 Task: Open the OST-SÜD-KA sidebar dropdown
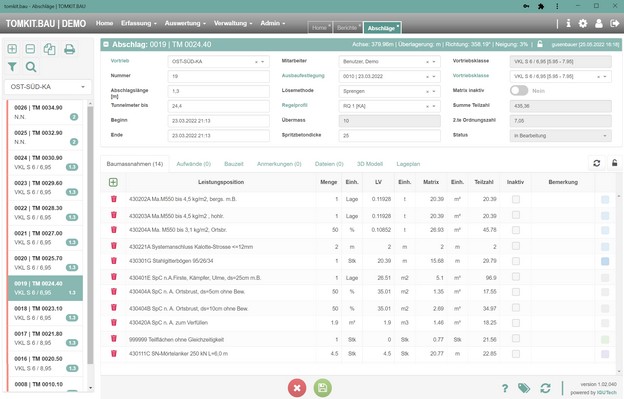pyautogui.click(x=48, y=87)
